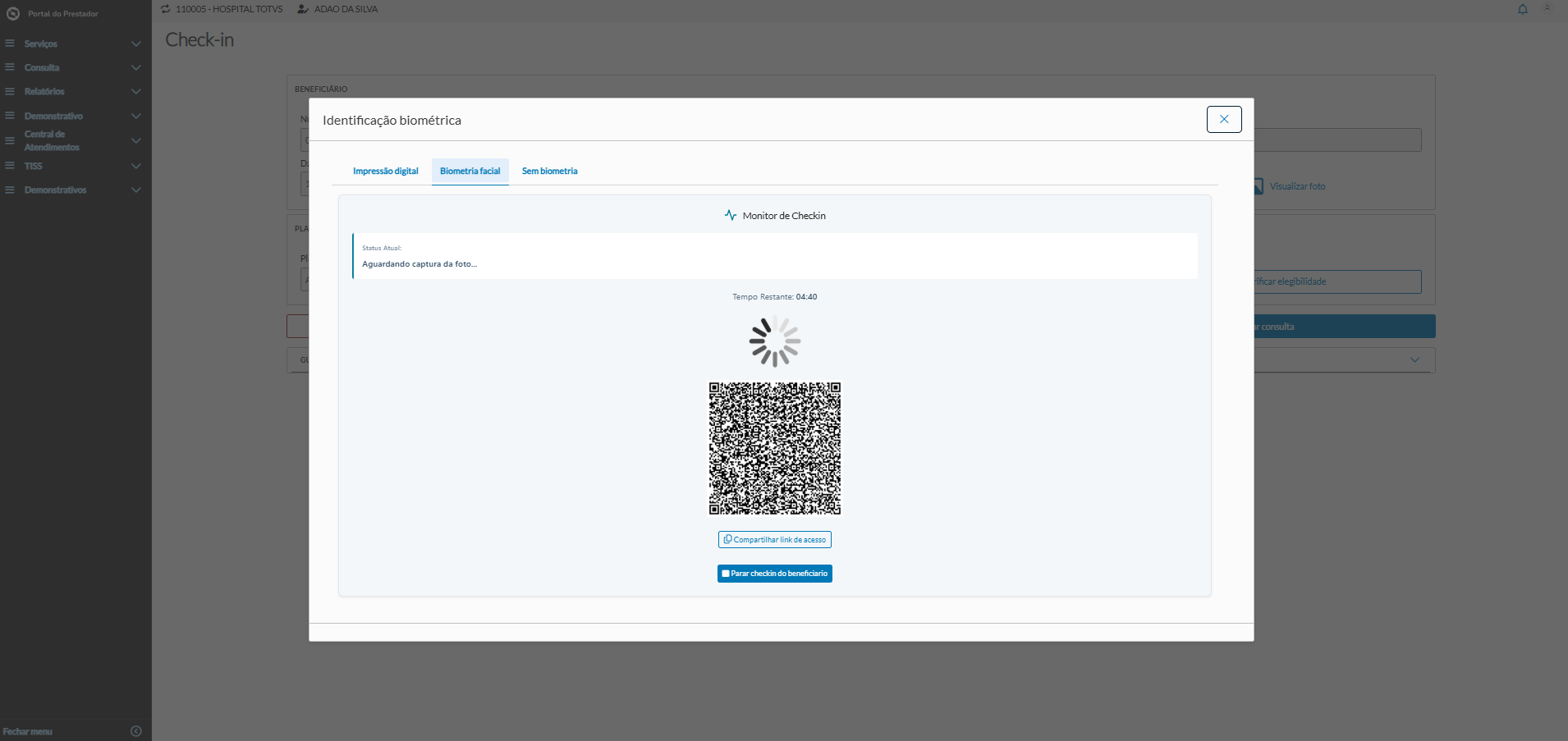Screen dimensions: 1568x741
Task: Click the Identificação biométrica dialog title
Action: click(392, 120)
